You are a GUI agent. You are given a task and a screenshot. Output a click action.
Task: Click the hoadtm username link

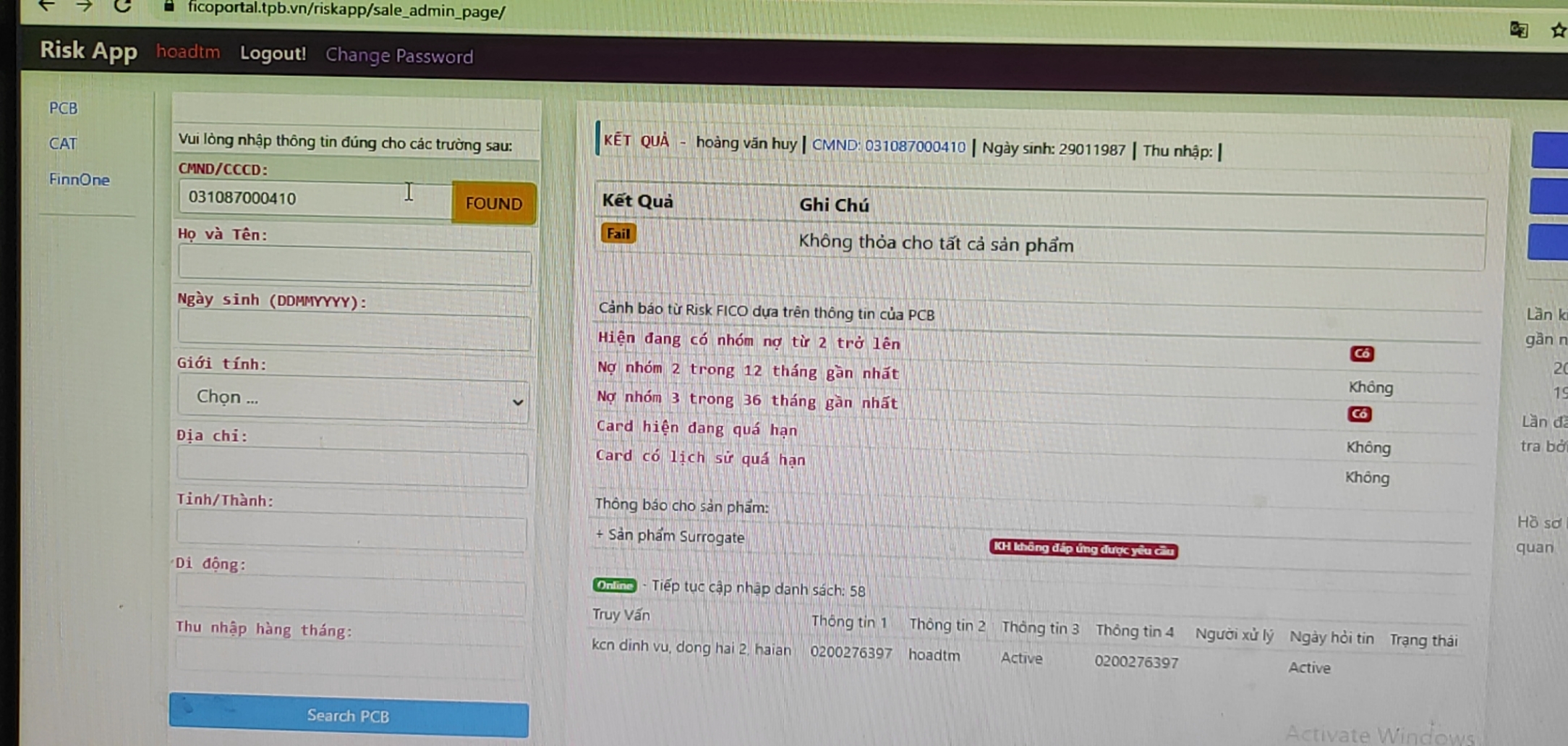pyautogui.click(x=188, y=52)
